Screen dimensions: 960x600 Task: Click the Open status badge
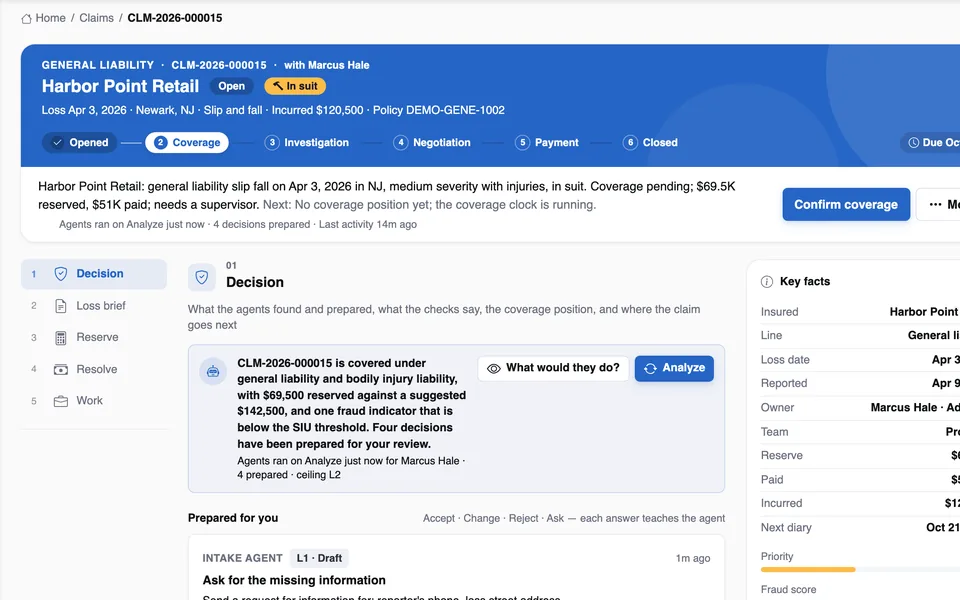pyautogui.click(x=231, y=86)
